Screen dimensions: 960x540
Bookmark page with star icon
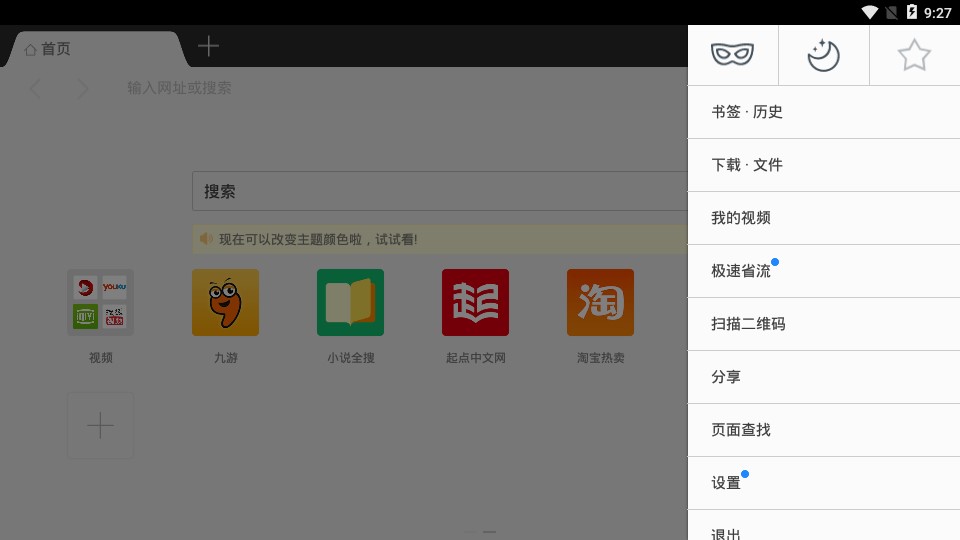coord(914,55)
